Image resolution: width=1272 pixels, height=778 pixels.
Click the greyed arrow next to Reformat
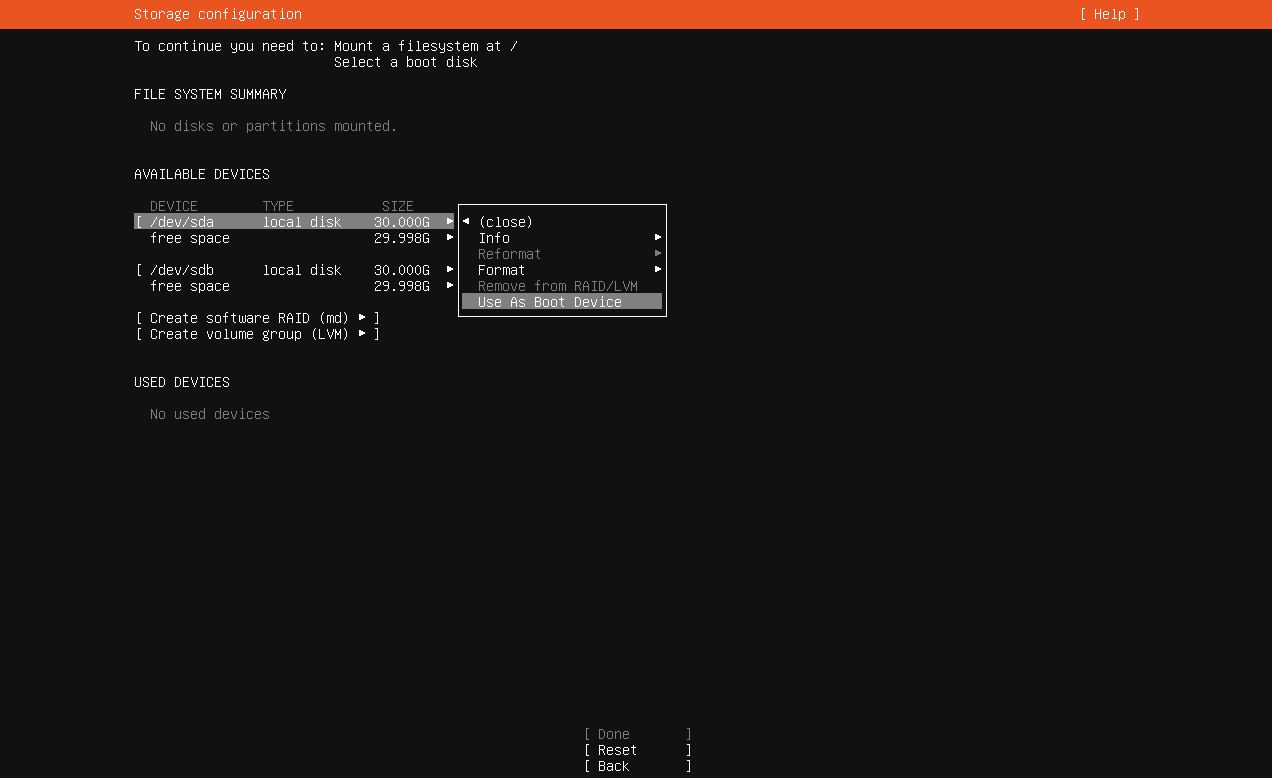coord(658,254)
